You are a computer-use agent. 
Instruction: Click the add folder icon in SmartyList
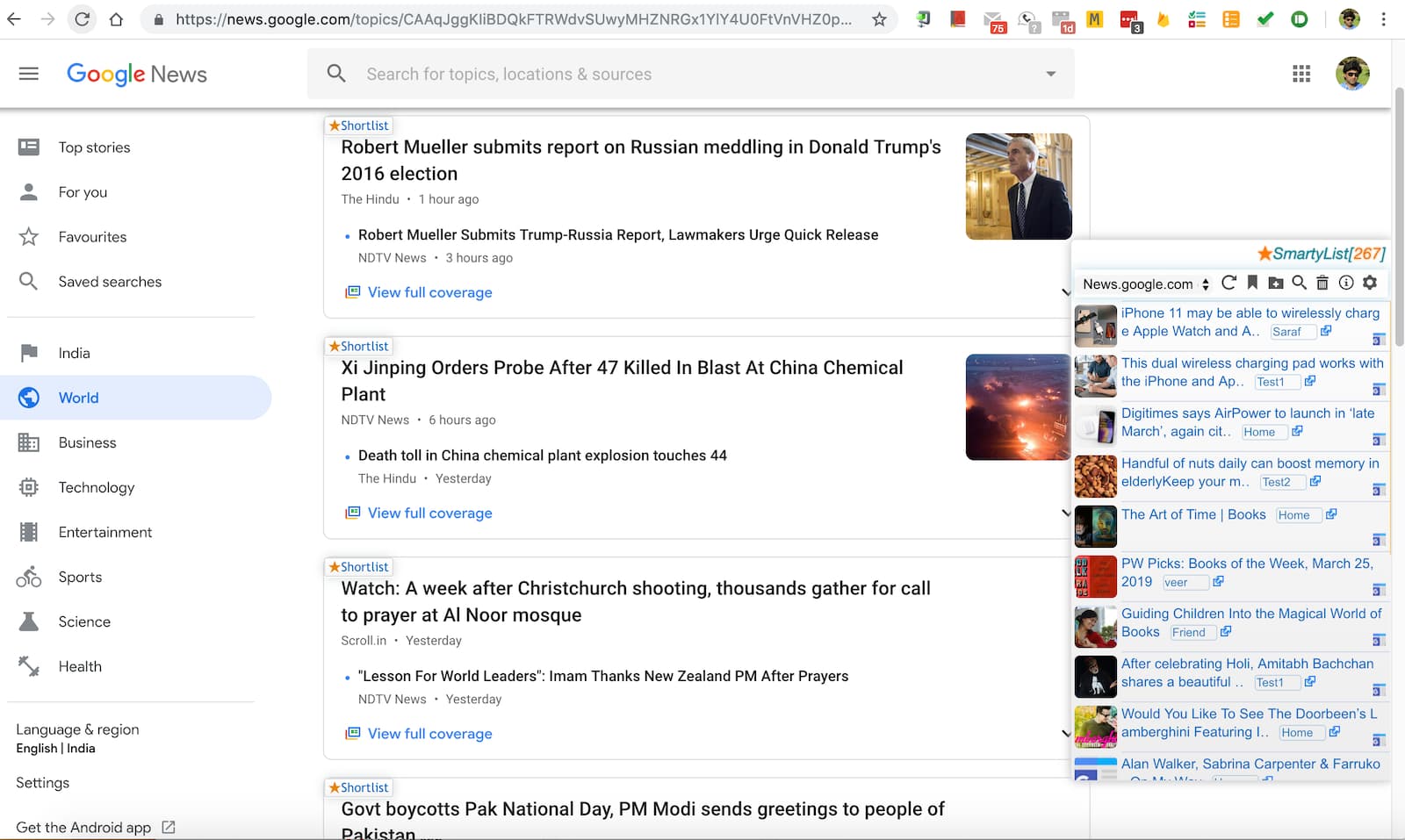click(1276, 283)
